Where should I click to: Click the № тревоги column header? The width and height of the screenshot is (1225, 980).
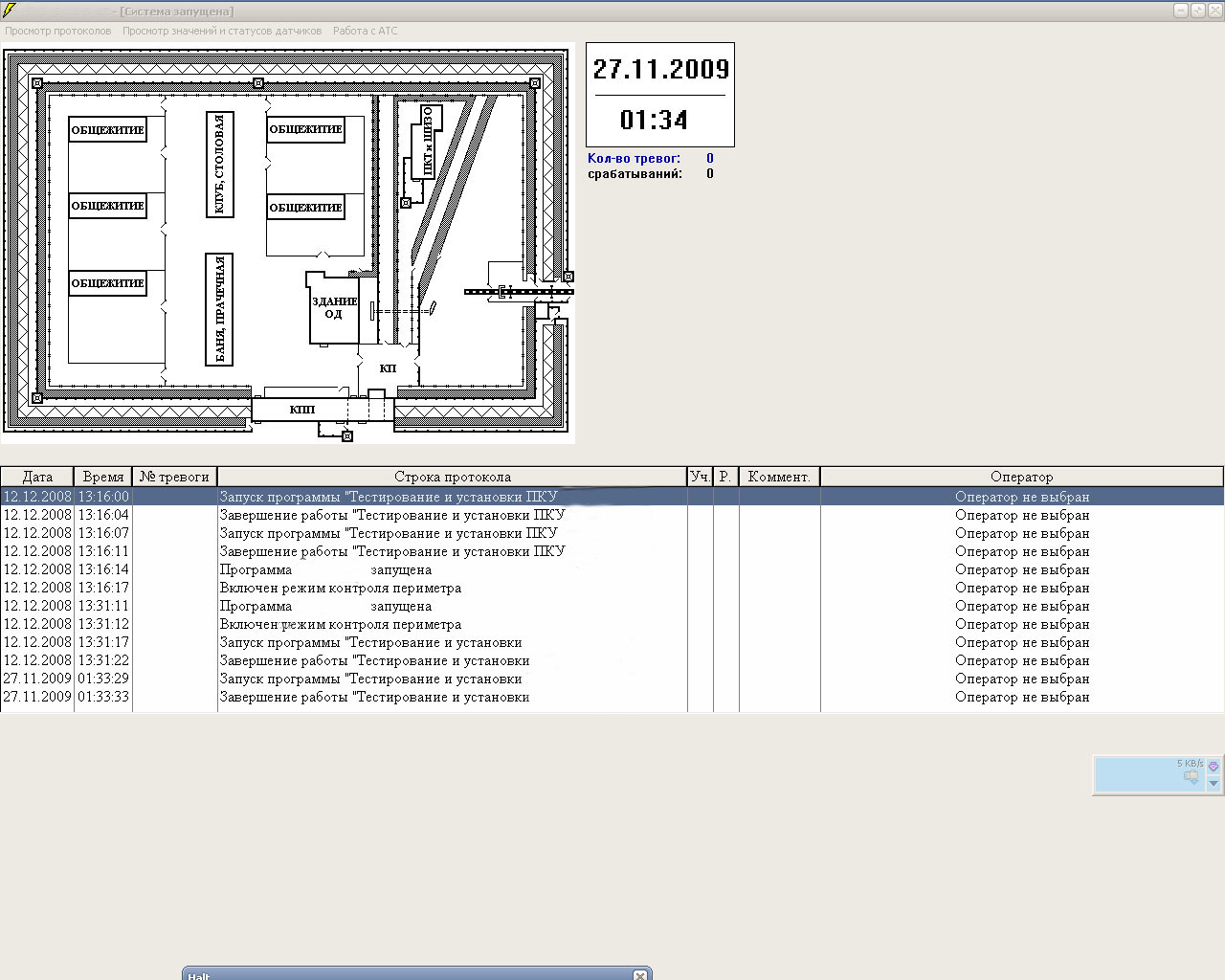tap(174, 477)
